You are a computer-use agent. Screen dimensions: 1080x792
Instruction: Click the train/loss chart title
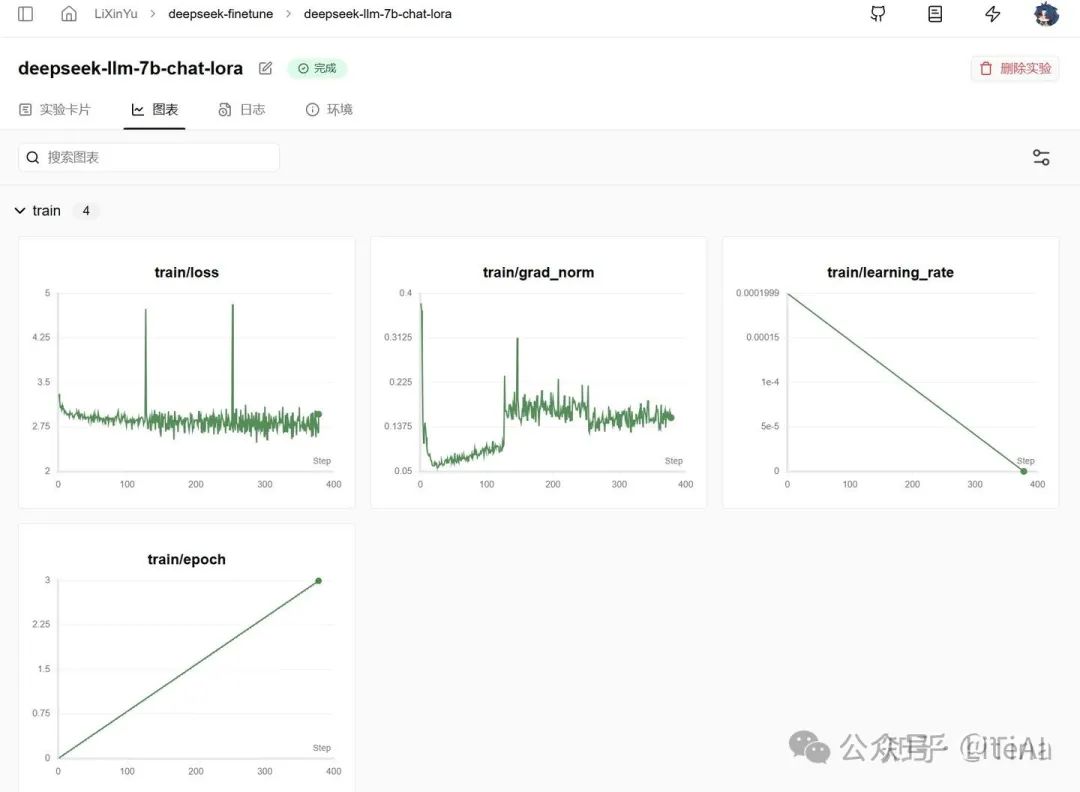(187, 273)
